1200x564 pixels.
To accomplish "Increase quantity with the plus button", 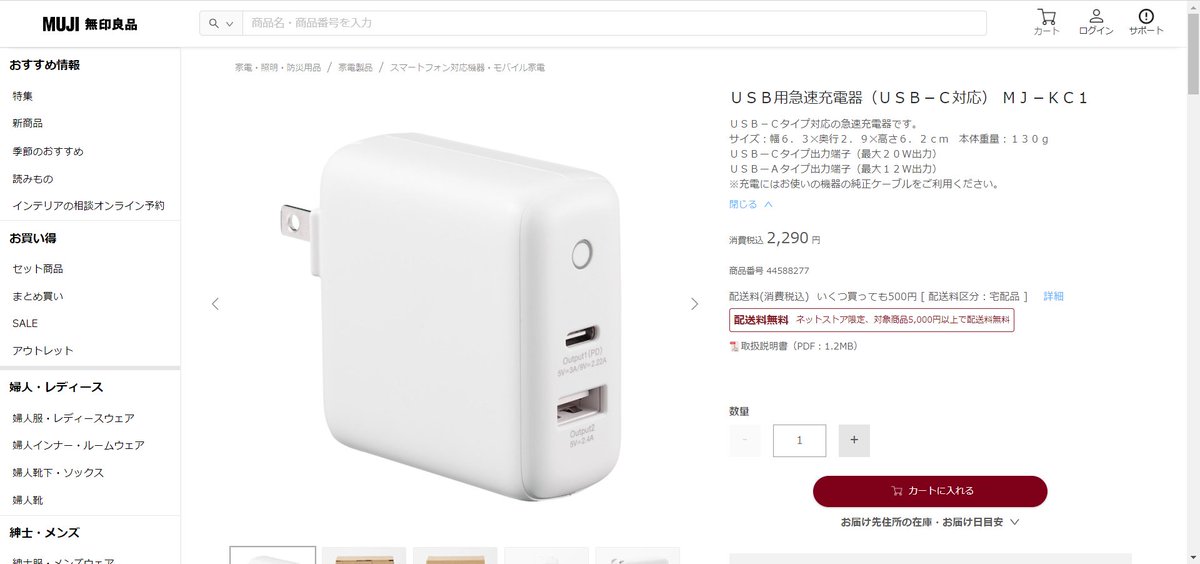I will pyautogui.click(x=854, y=440).
